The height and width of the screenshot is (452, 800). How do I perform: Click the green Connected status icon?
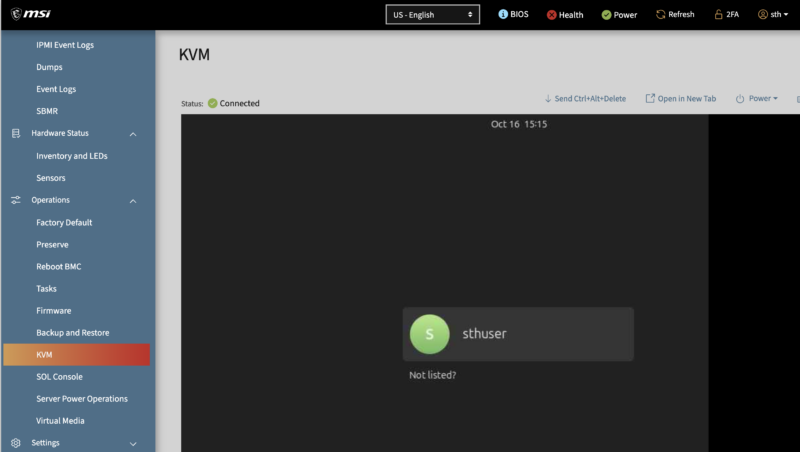pos(212,103)
